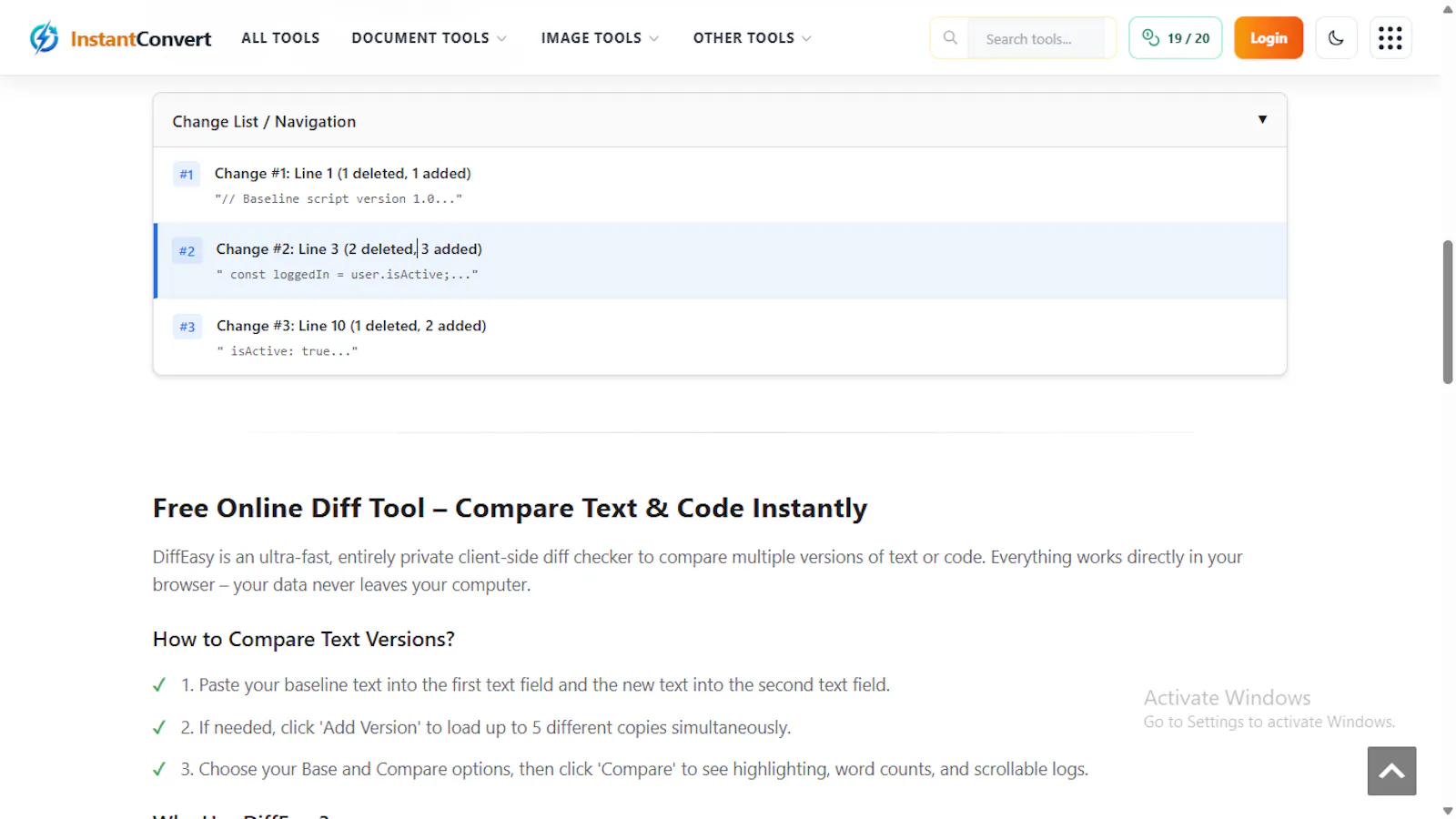The height and width of the screenshot is (819, 1456).
Task: Focus the Search tools input field
Action: click(x=1036, y=39)
